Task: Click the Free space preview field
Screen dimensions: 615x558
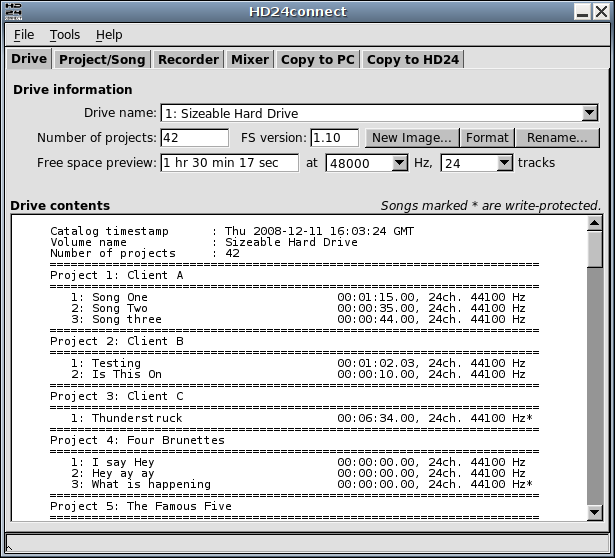Action: point(229,163)
